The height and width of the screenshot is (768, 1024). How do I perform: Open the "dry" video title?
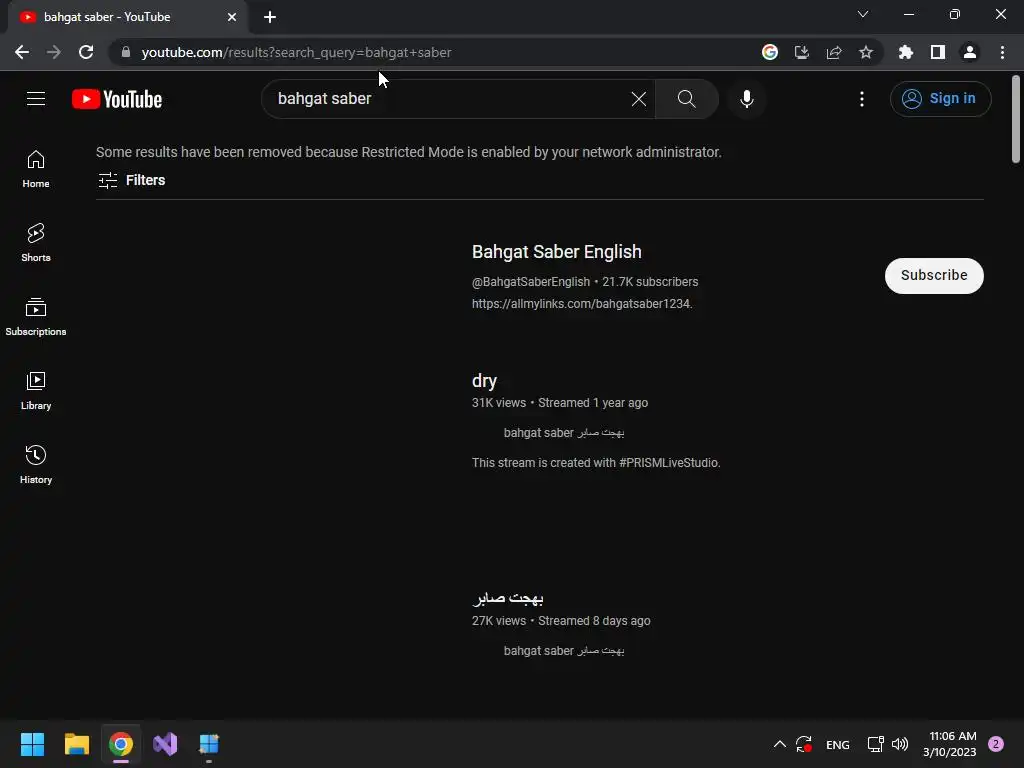click(x=484, y=381)
